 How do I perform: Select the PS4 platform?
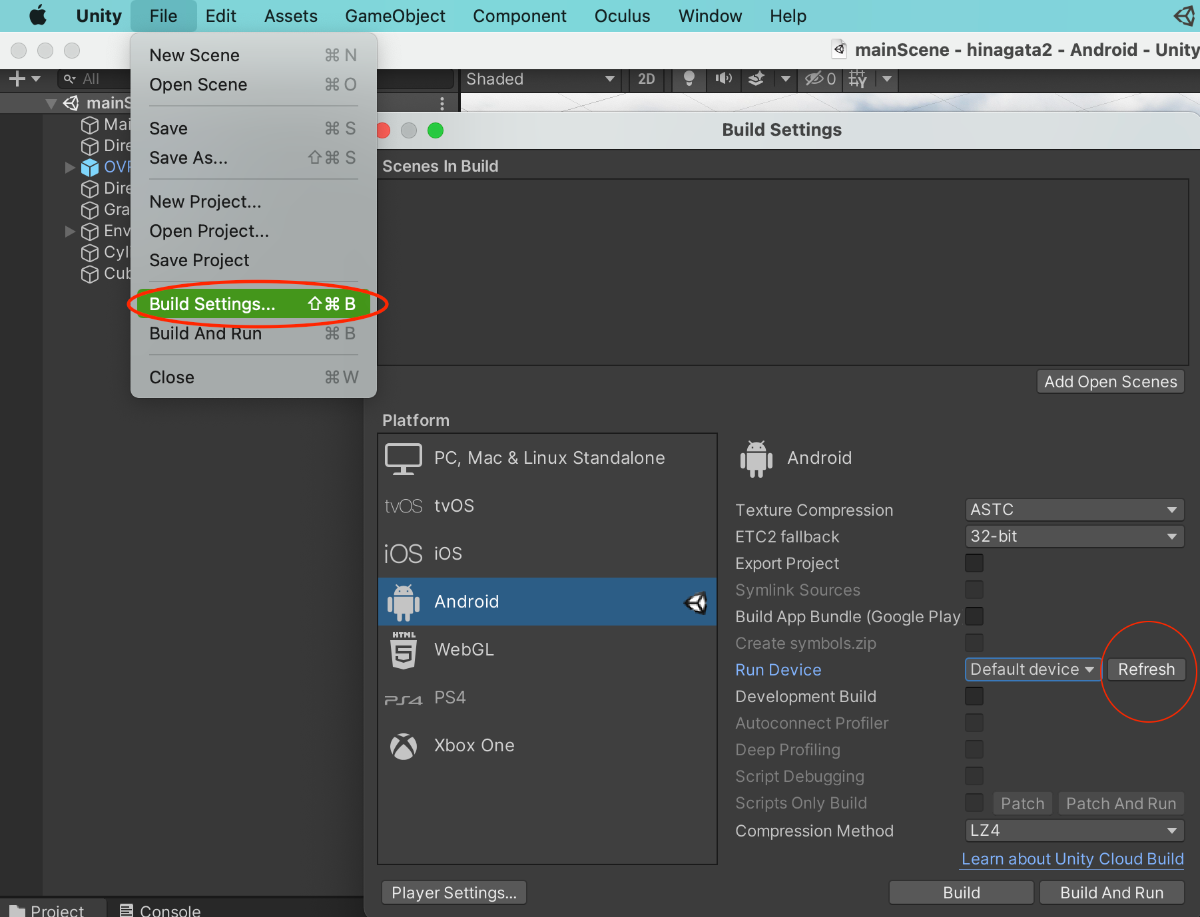tap(547, 698)
